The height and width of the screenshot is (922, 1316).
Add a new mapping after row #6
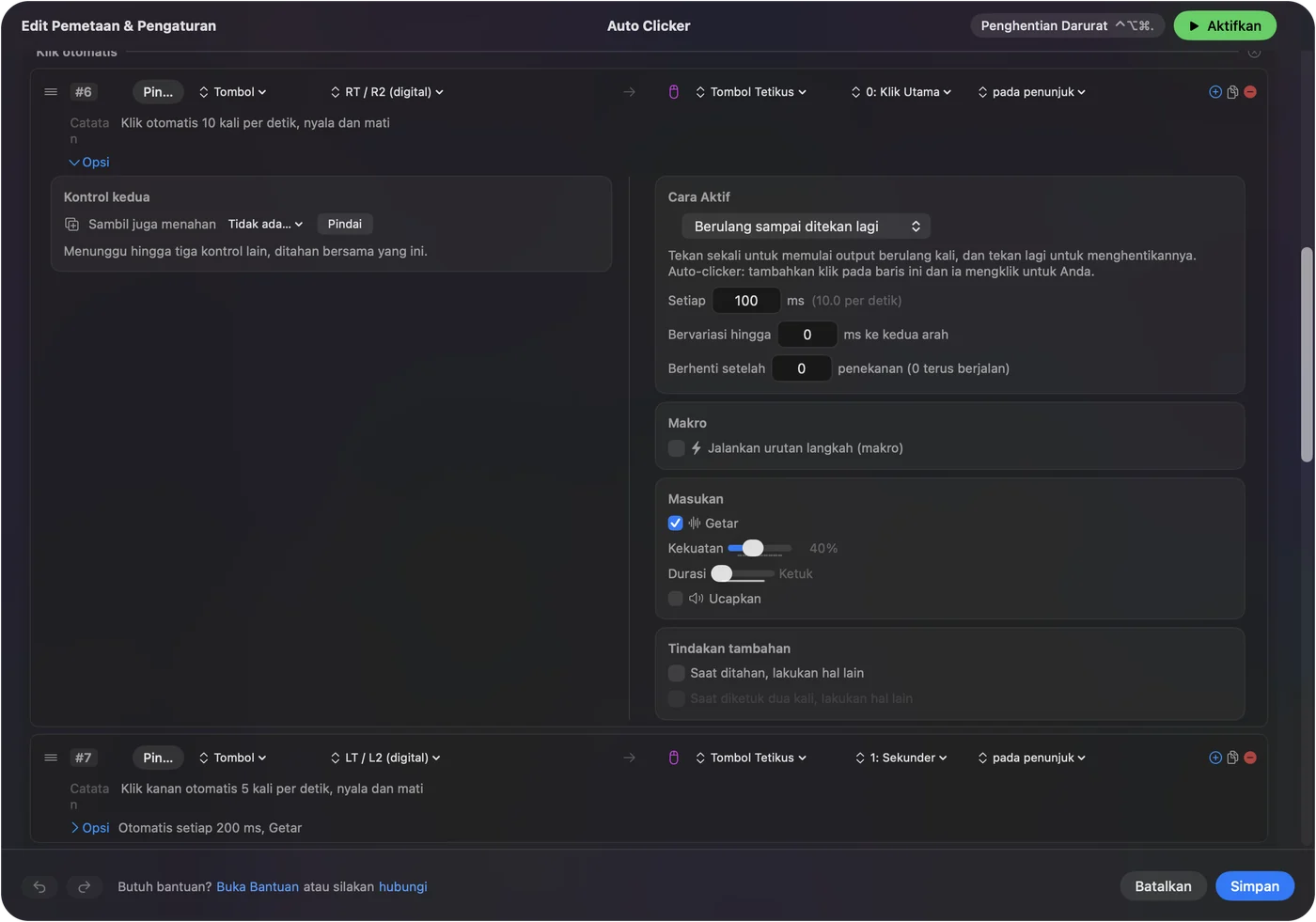(1215, 92)
